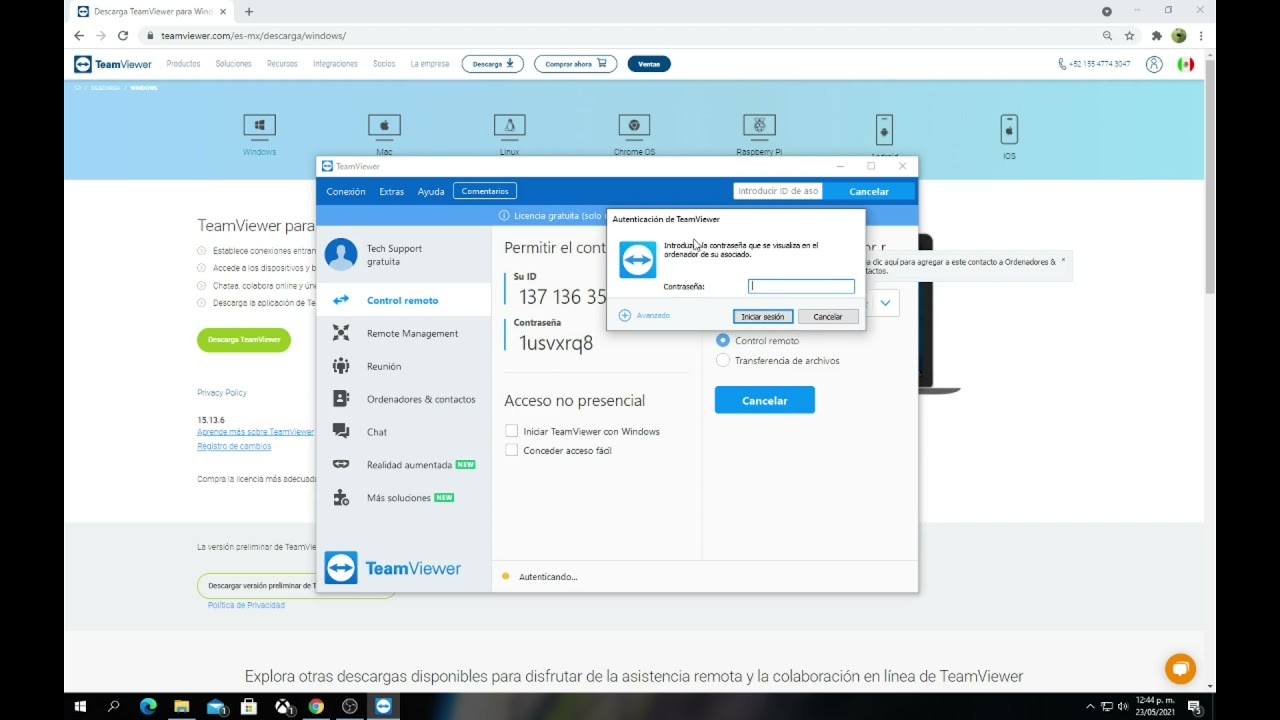Click Comentarios button in TeamViewer
Screen dimensions: 1280x720
tap(485, 191)
